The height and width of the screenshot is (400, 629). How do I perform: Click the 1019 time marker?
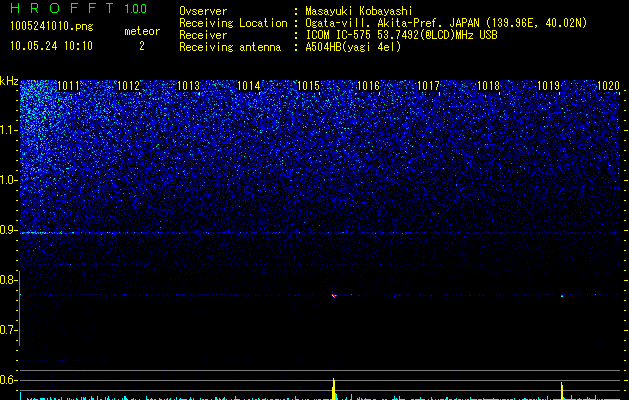548,86
